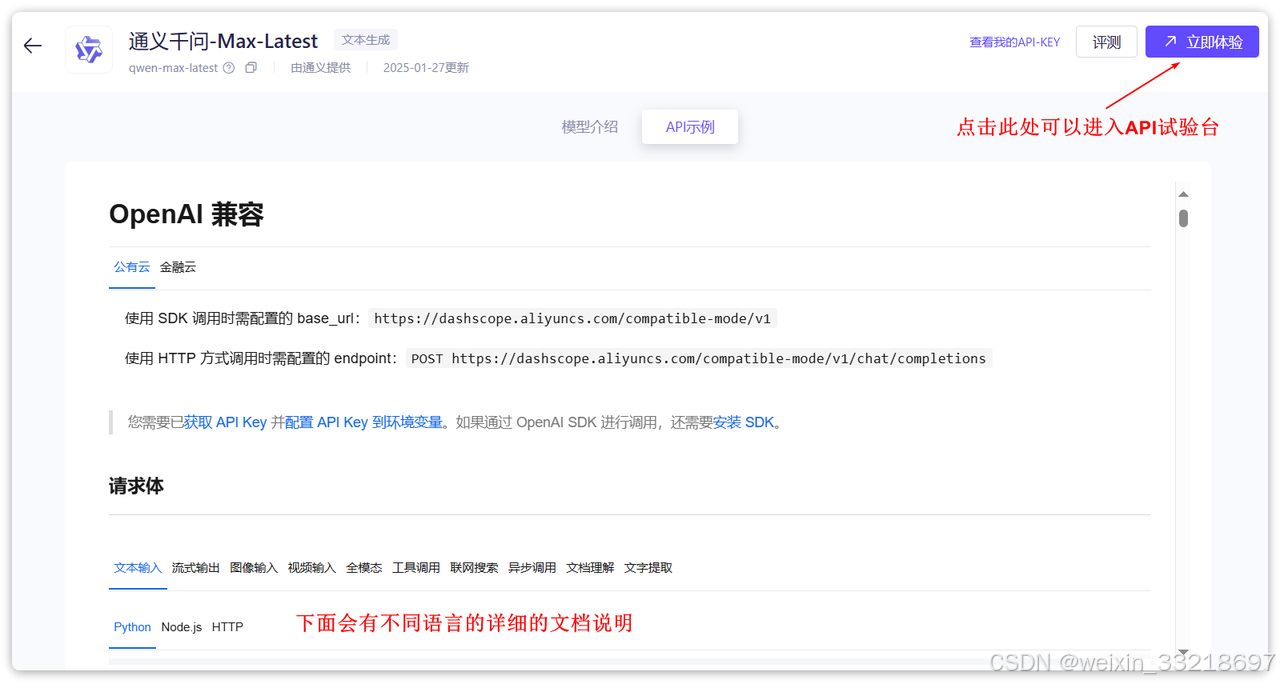The width and height of the screenshot is (1280, 684).
Task: Switch to the 模型介绍 tab
Action: [590, 127]
